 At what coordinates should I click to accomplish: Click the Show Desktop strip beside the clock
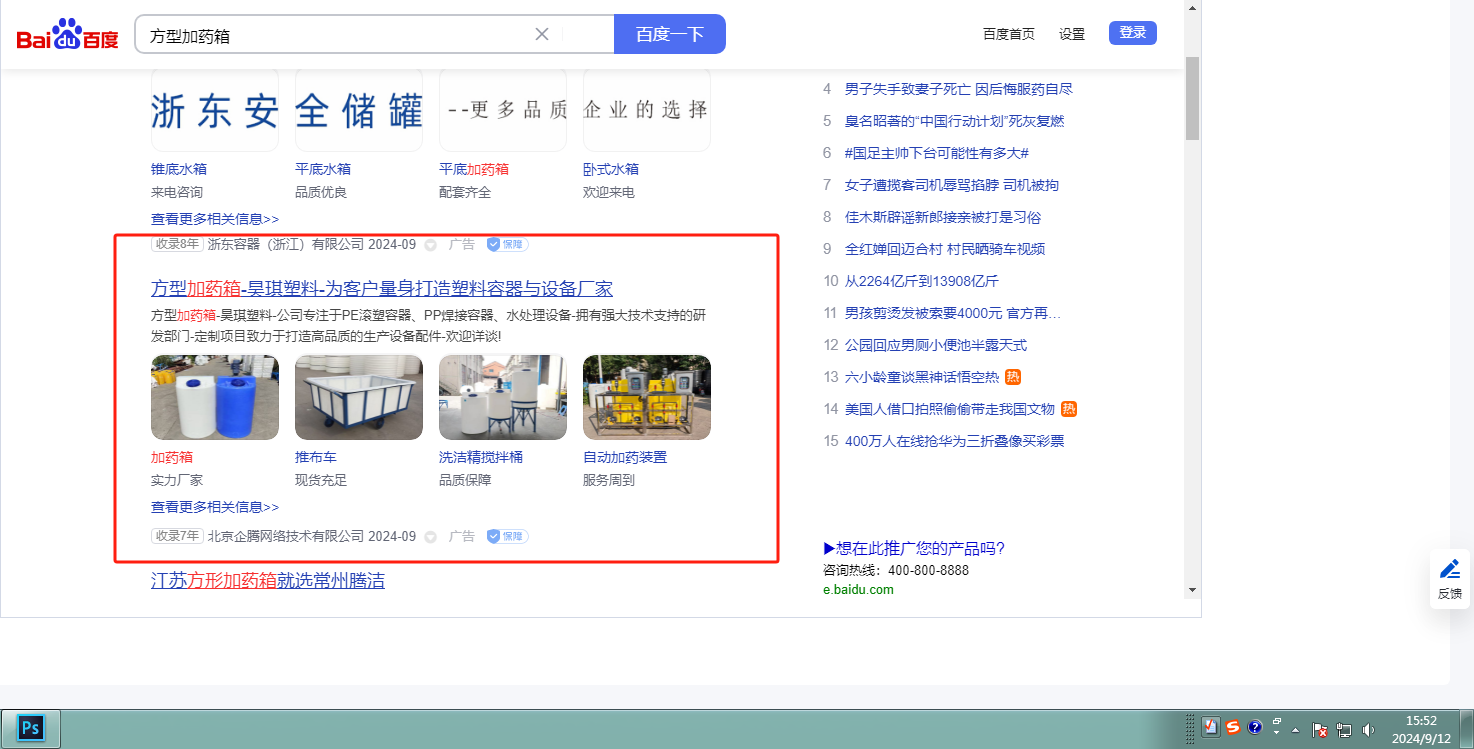tap(1465, 728)
